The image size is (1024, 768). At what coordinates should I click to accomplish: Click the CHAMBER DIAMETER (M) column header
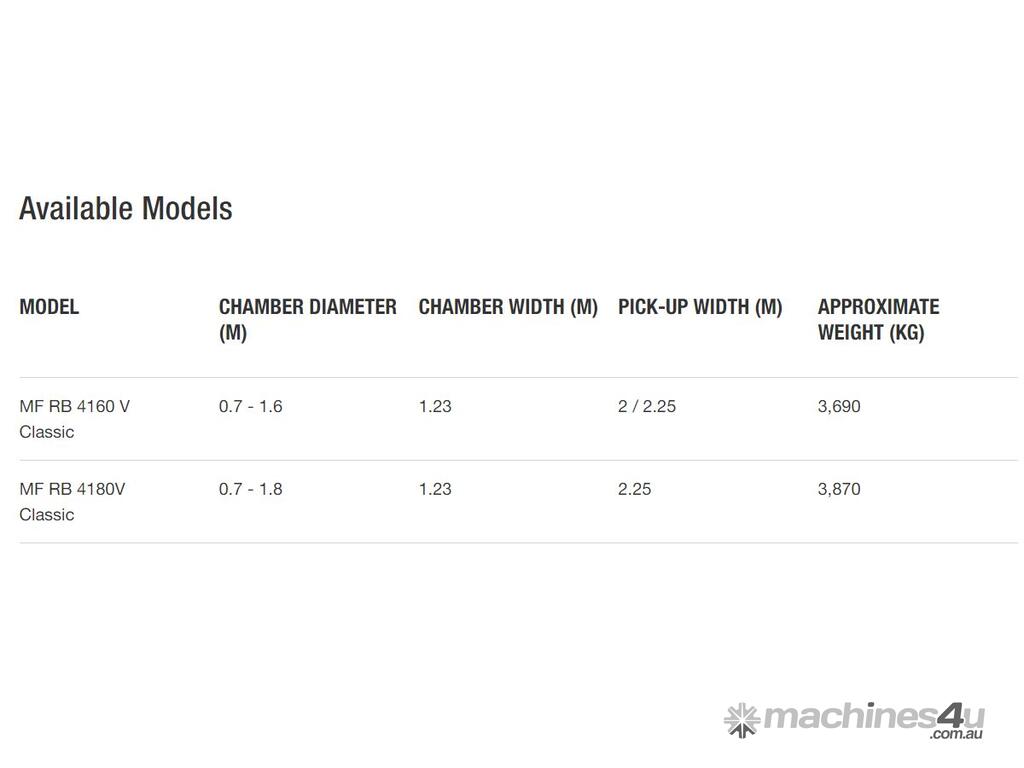[x=307, y=319]
